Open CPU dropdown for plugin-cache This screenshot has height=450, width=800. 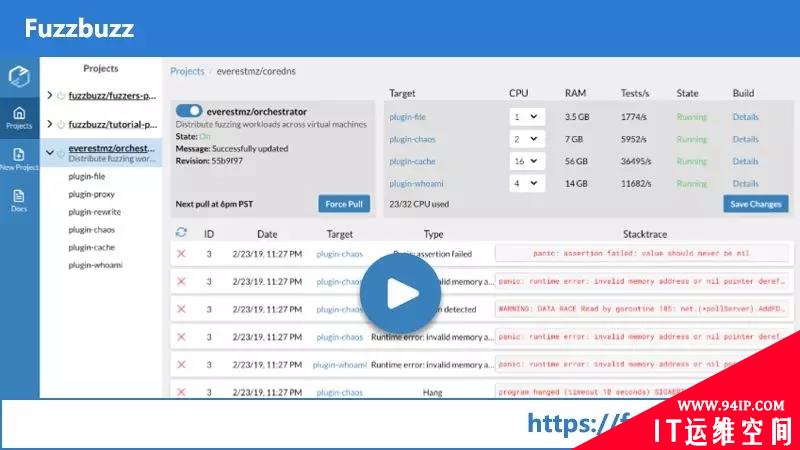point(527,161)
